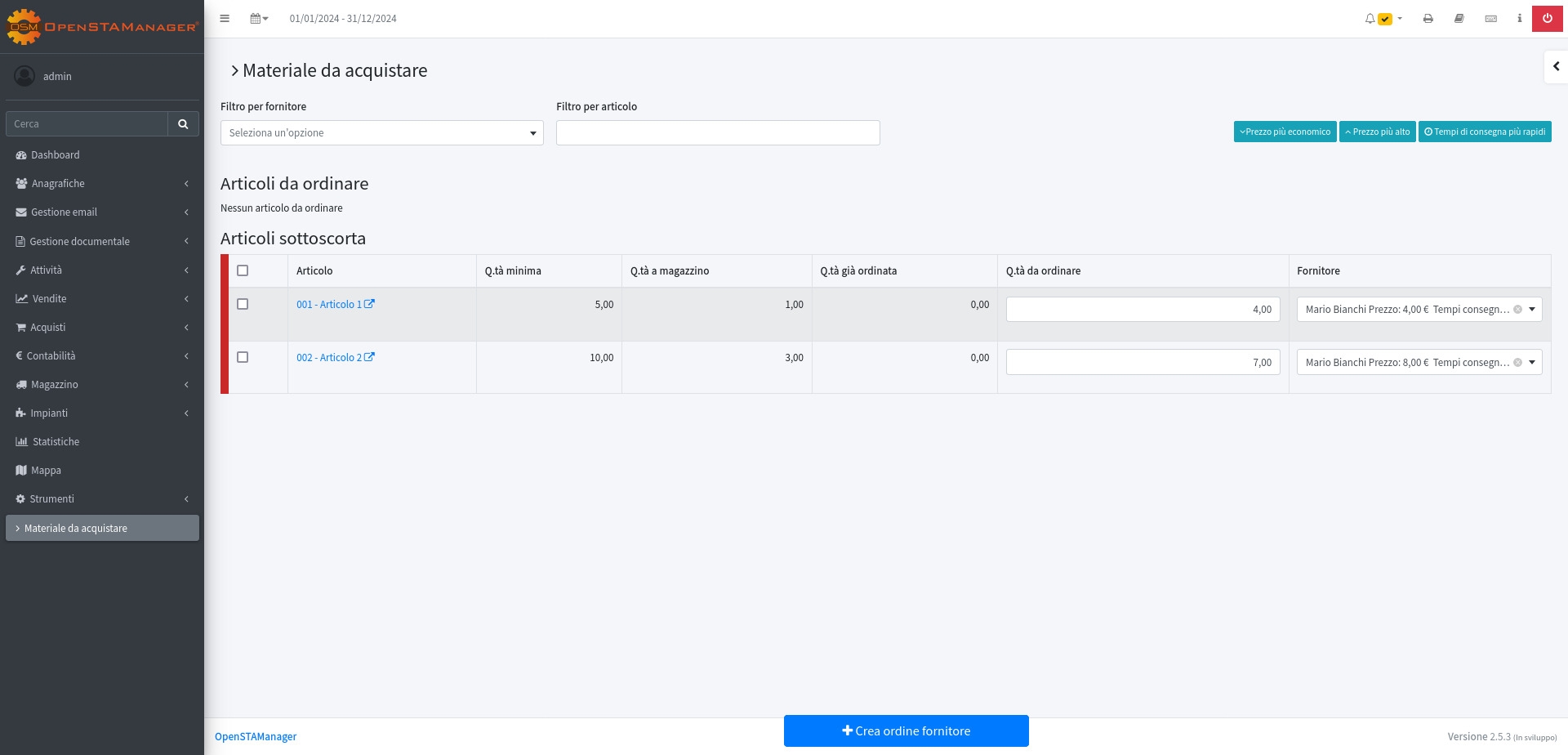Click the Filtro per articolo input field

[717, 133]
